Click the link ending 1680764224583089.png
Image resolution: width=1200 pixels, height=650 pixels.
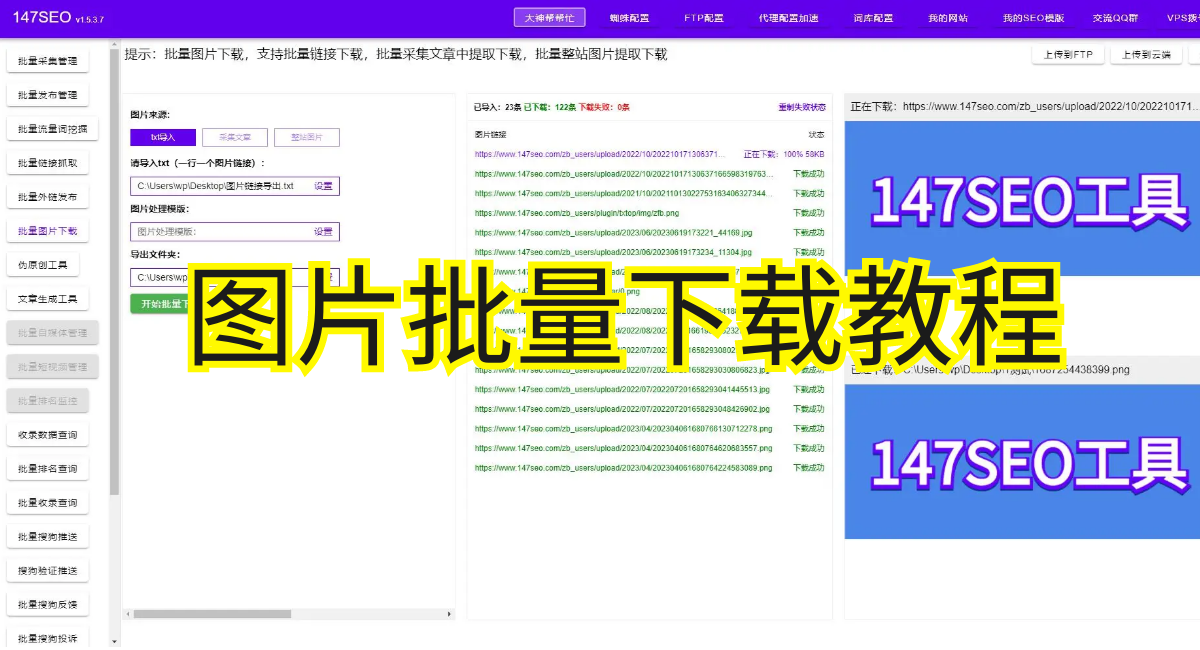(x=623, y=468)
